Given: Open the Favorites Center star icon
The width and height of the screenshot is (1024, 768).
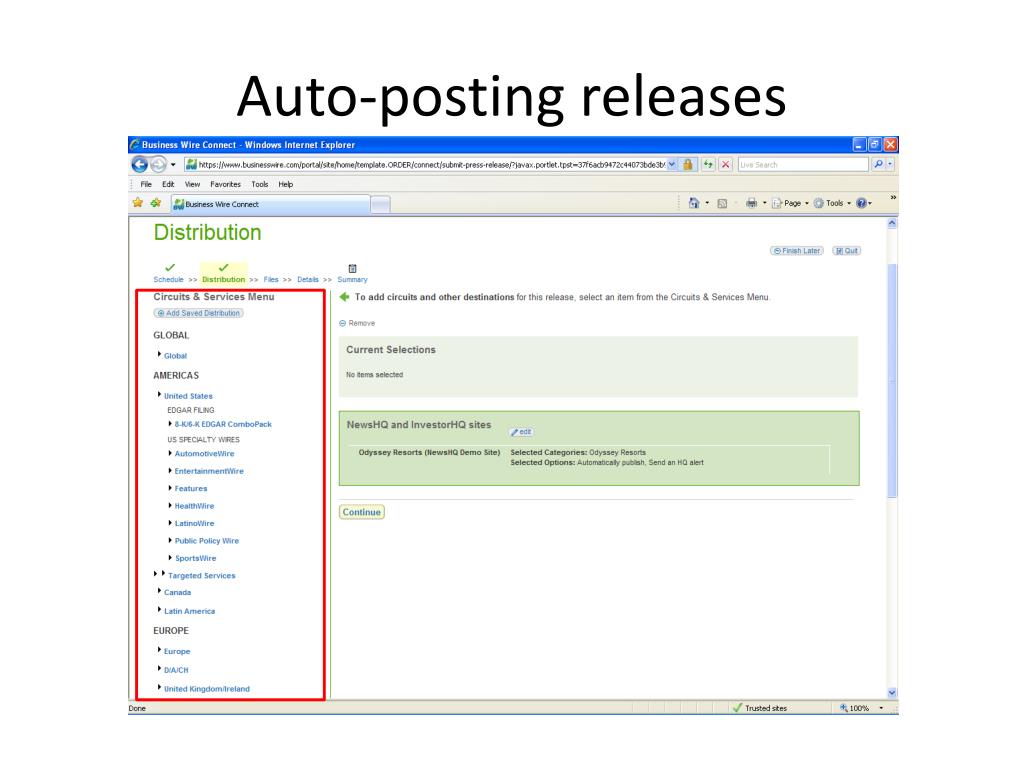Looking at the screenshot, I should click(138, 203).
